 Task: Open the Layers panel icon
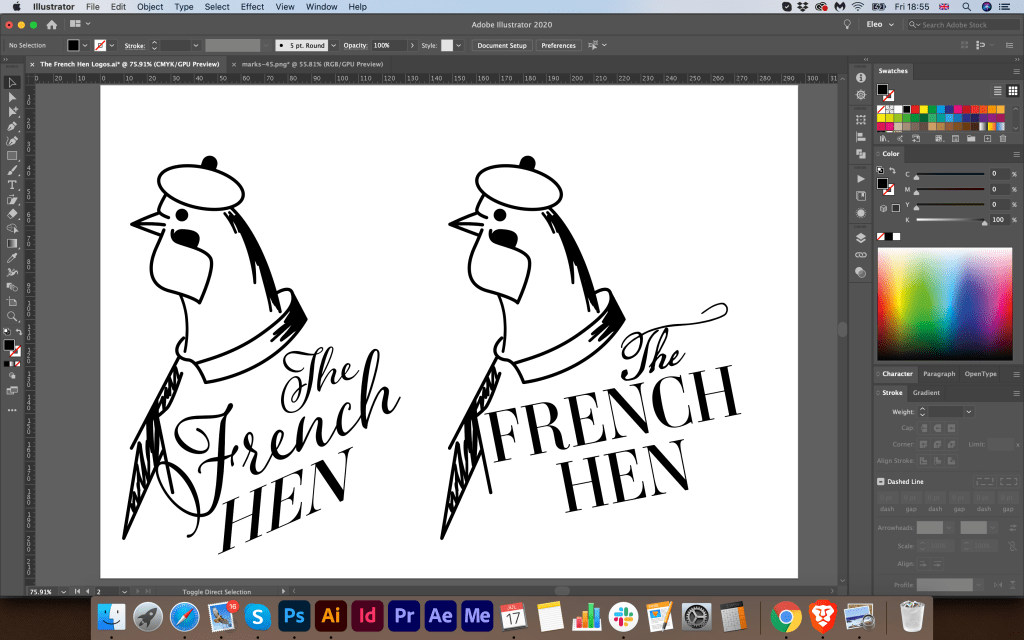click(x=860, y=238)
